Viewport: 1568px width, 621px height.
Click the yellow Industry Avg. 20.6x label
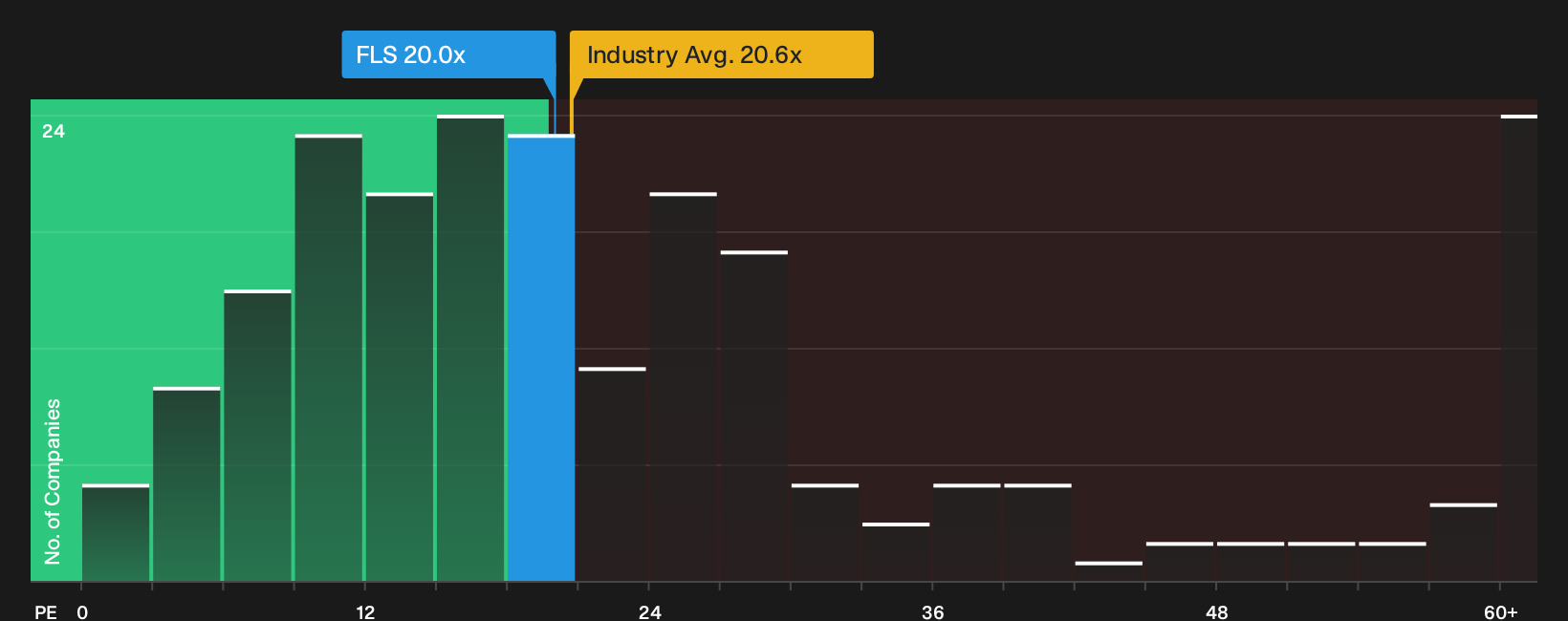[722, 54]
